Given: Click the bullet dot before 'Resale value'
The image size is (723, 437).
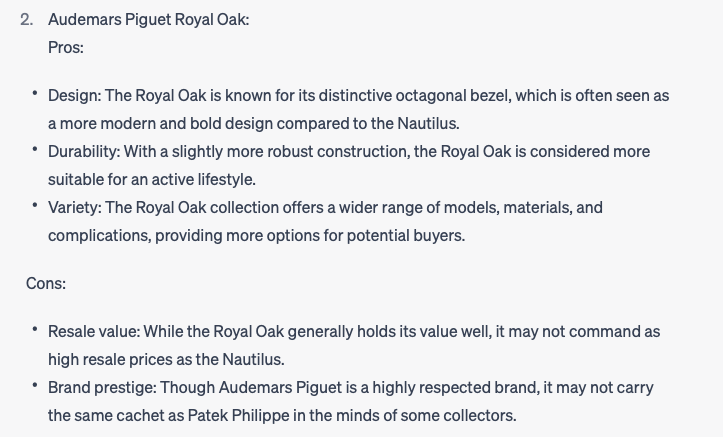Looking at the screenshot, I should click(x=35, y=329).
